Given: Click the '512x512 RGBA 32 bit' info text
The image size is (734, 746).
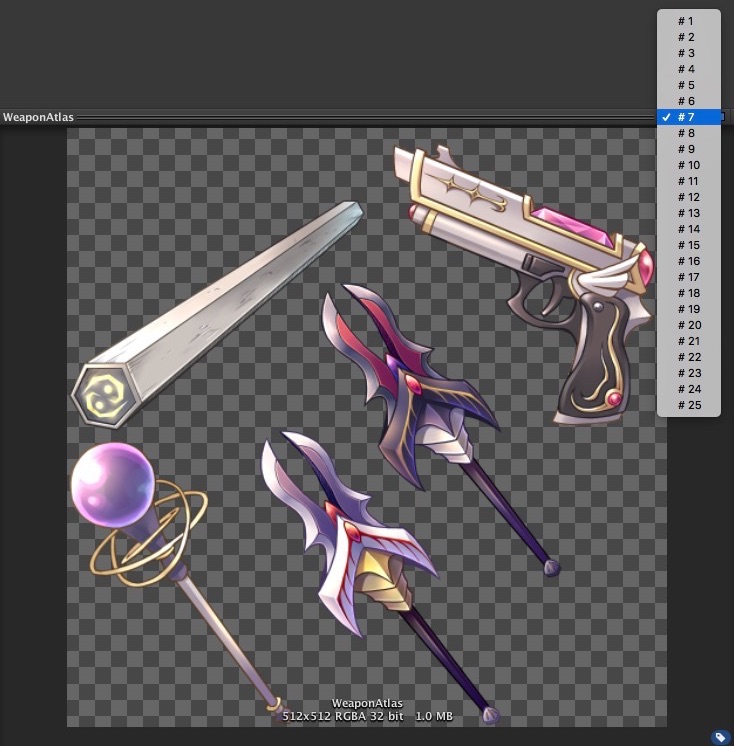Looking at the screenshot, I should (343, 716).
